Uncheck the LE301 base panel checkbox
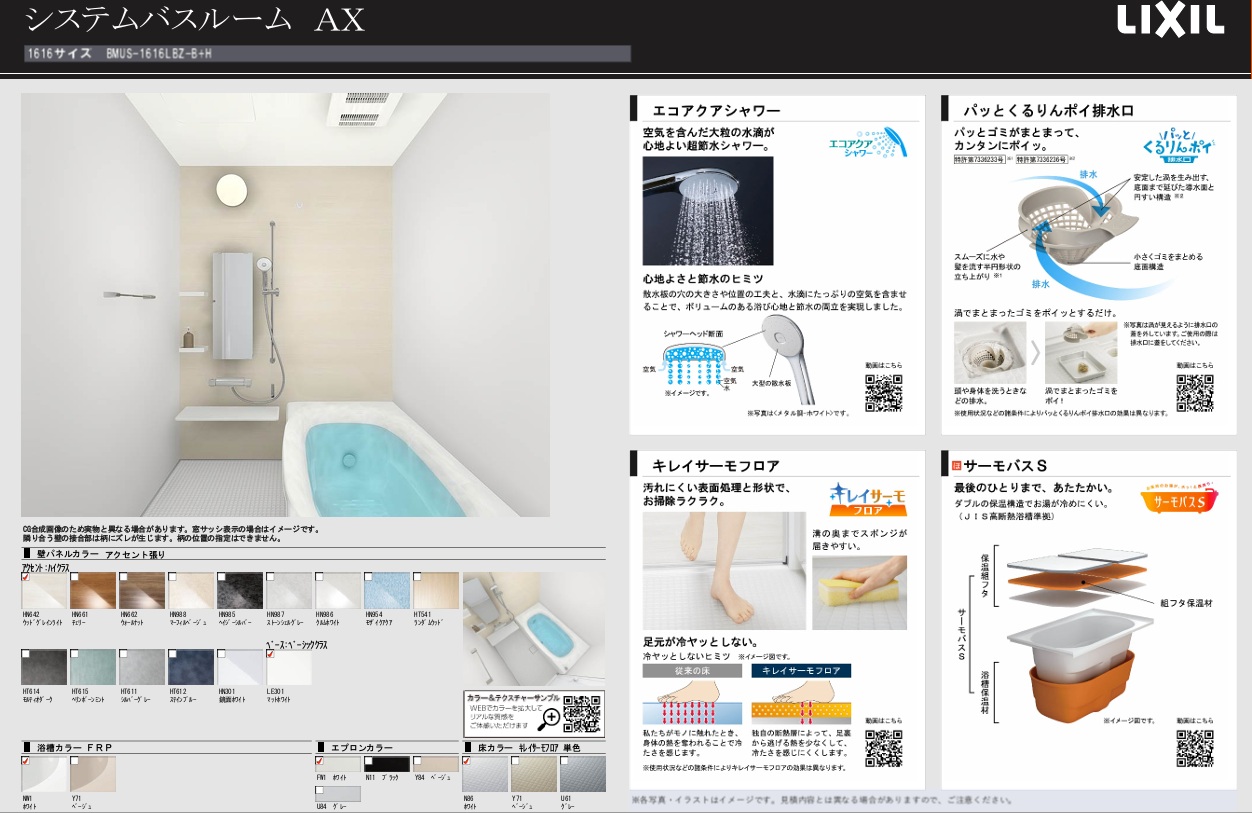The width and height of the screenshot is (1252, 813). (x=271, y=654)
